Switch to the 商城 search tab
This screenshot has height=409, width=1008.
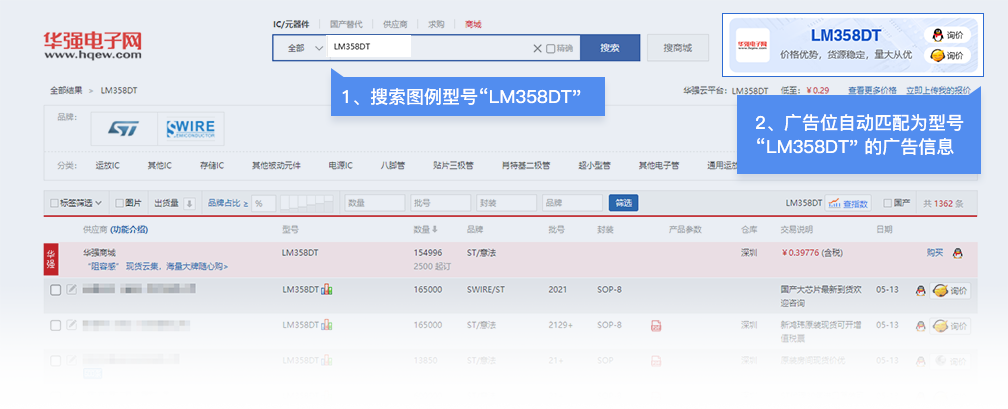473,24
